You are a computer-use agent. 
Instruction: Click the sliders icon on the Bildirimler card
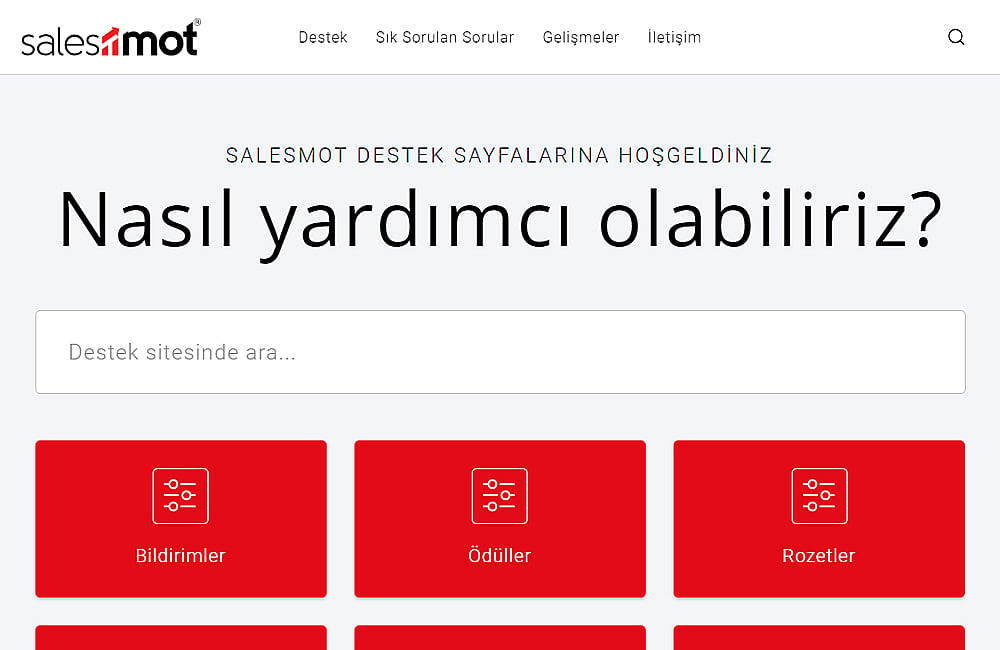[x=180, y=496]
